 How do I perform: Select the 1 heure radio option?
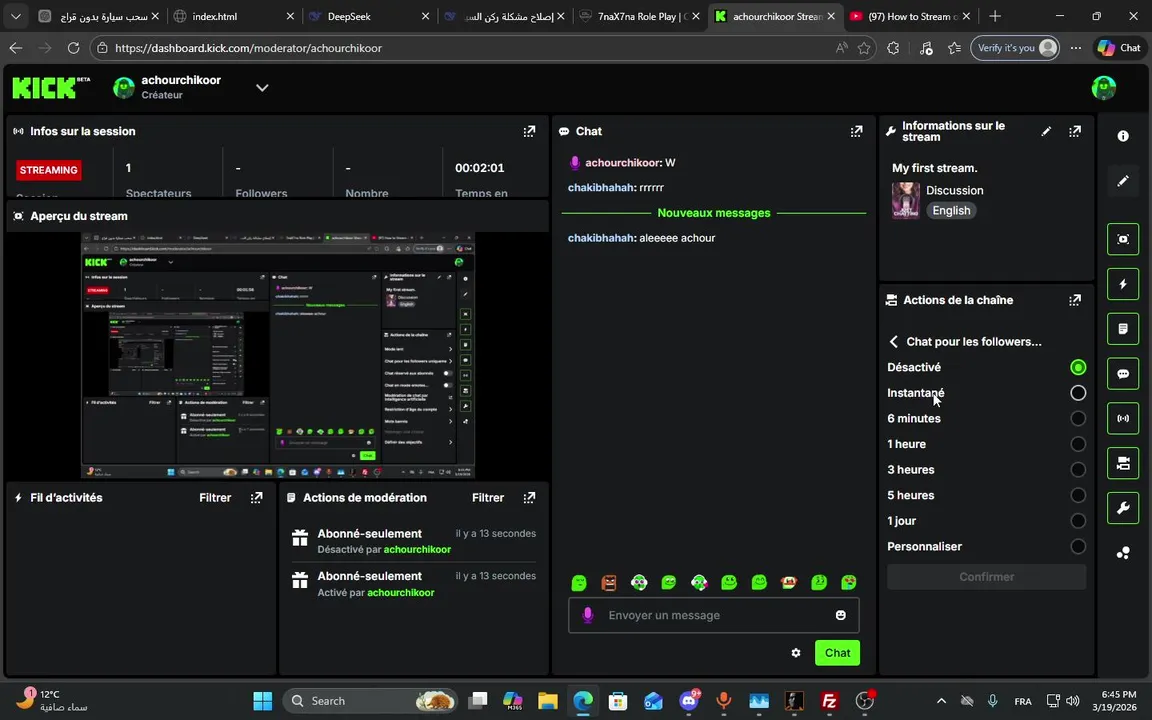pos(1077,444)
